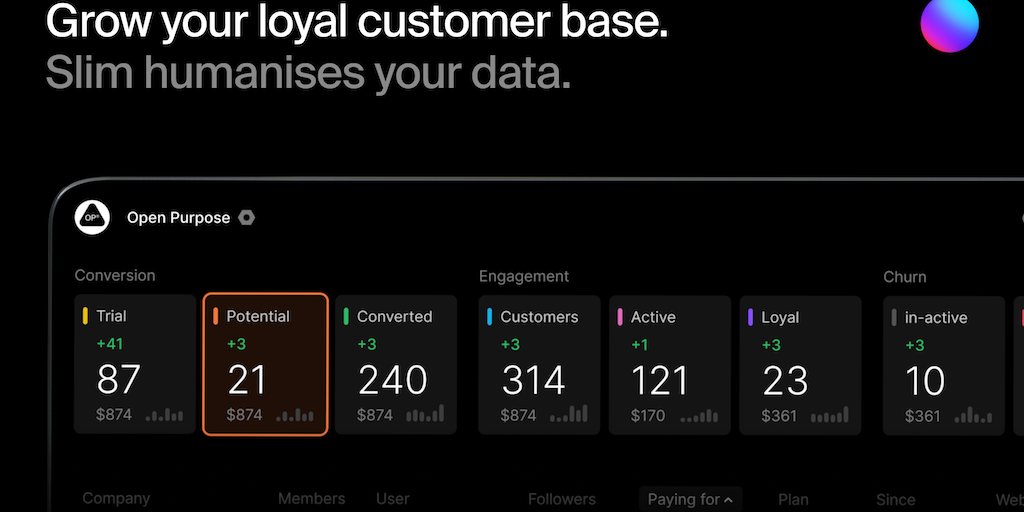This screenshot has width=1024, height=512.
Task: Click the verified badge beside Open Purpose
Action: coord(246,217)
